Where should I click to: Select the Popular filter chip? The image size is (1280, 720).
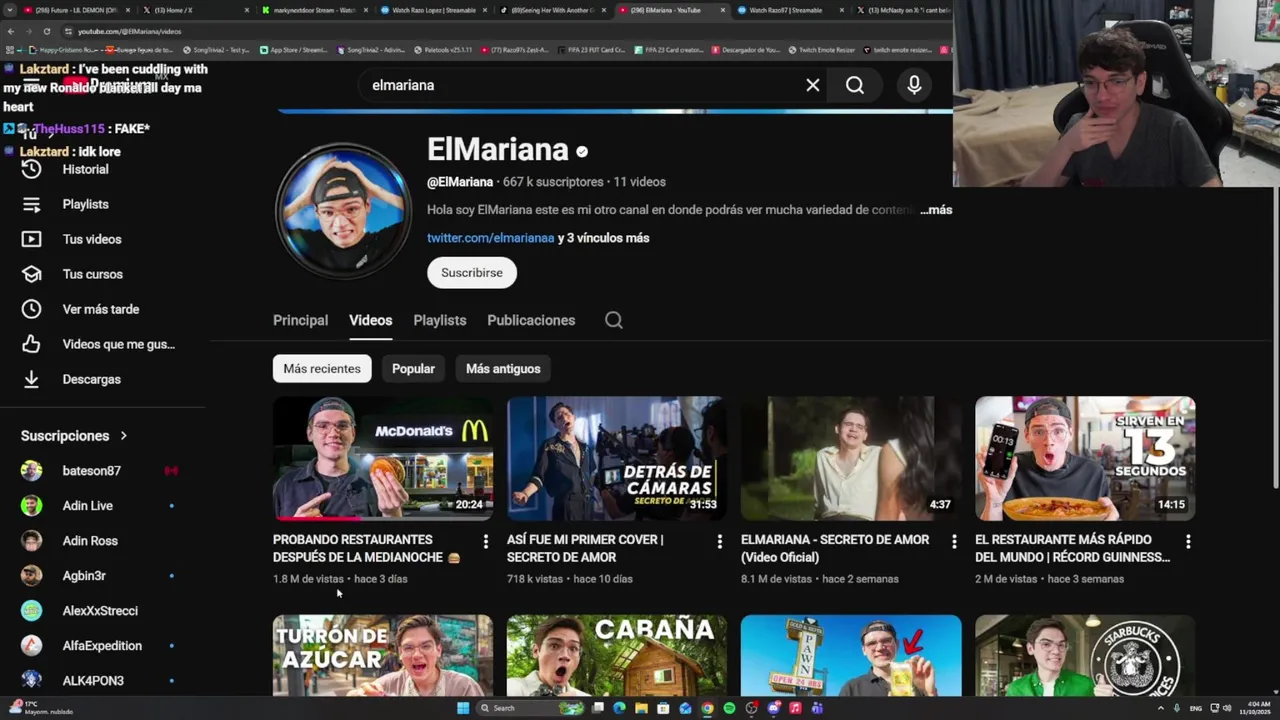(x=413, y=369)
